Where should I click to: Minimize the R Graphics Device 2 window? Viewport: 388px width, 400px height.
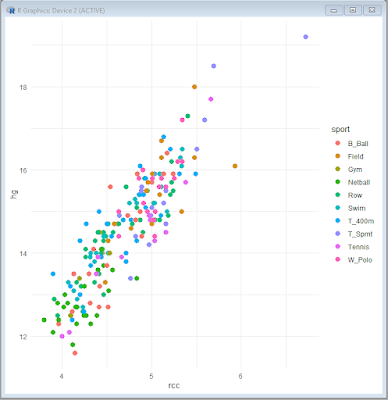click(334, 10)
